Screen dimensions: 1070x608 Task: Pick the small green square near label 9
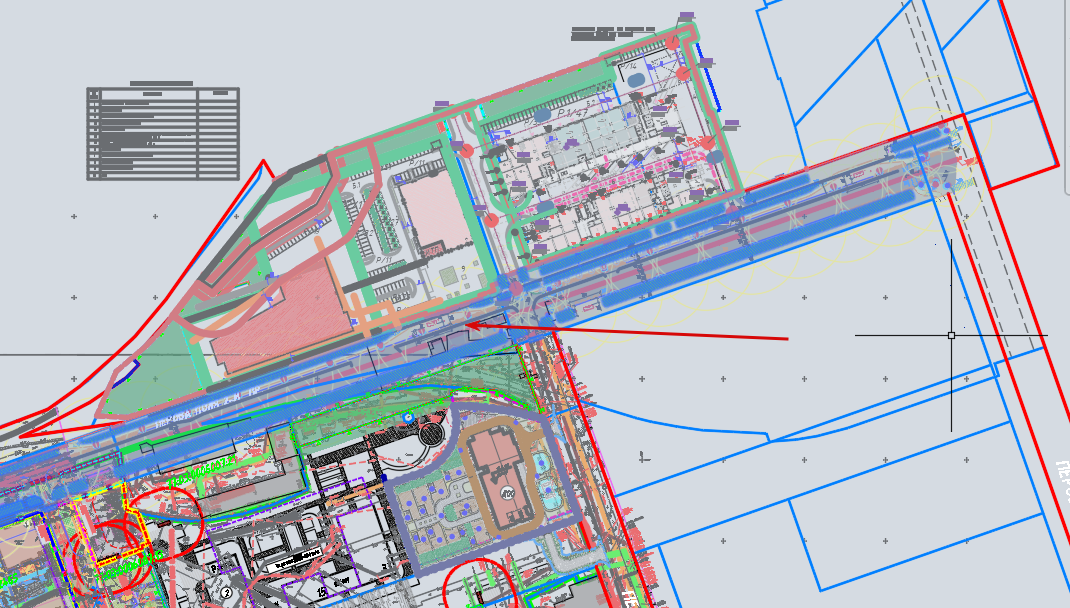coord(448,276)
